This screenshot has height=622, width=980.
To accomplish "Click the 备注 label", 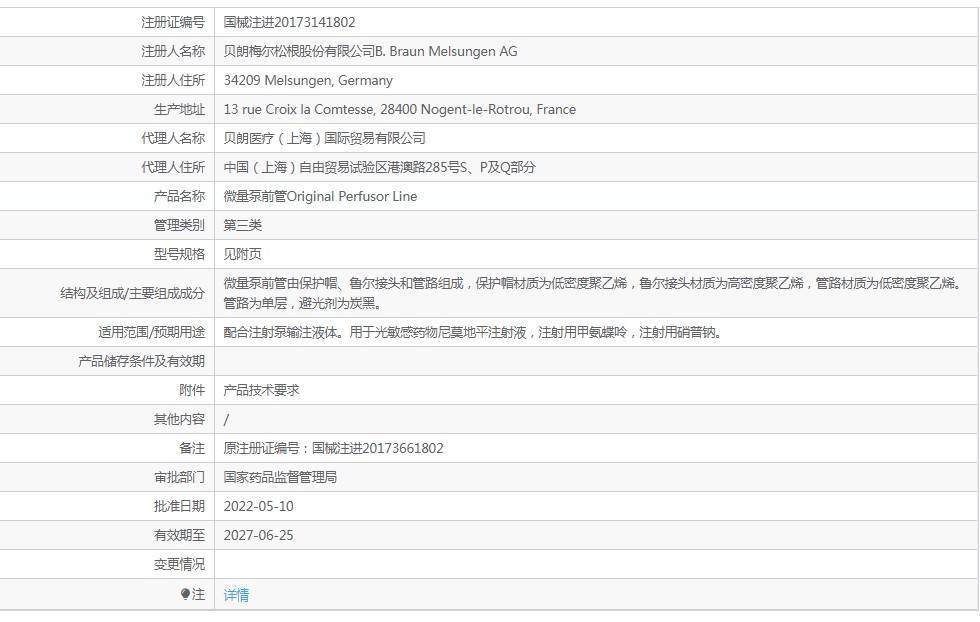I will pyautogui.click(x=192, y=448).
